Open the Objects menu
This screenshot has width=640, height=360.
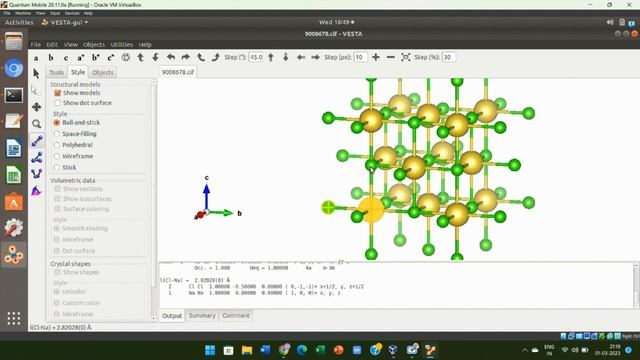[x=94, y=44]
